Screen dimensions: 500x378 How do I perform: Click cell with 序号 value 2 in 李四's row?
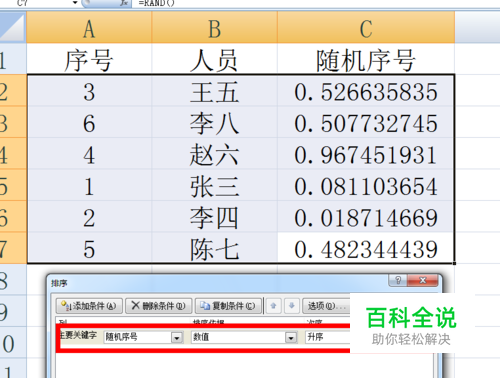point(89,216)
